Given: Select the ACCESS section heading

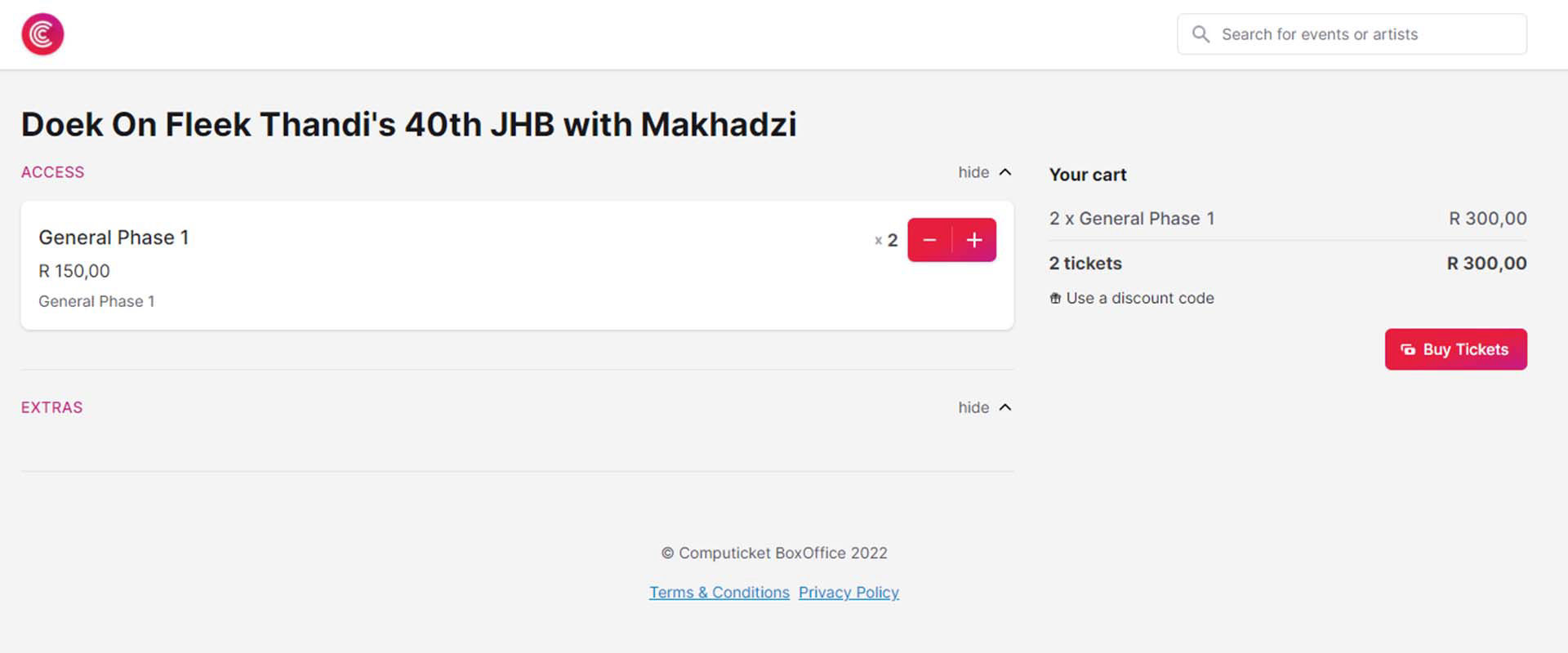Looking at the screenshot, I should pos(53,172).
